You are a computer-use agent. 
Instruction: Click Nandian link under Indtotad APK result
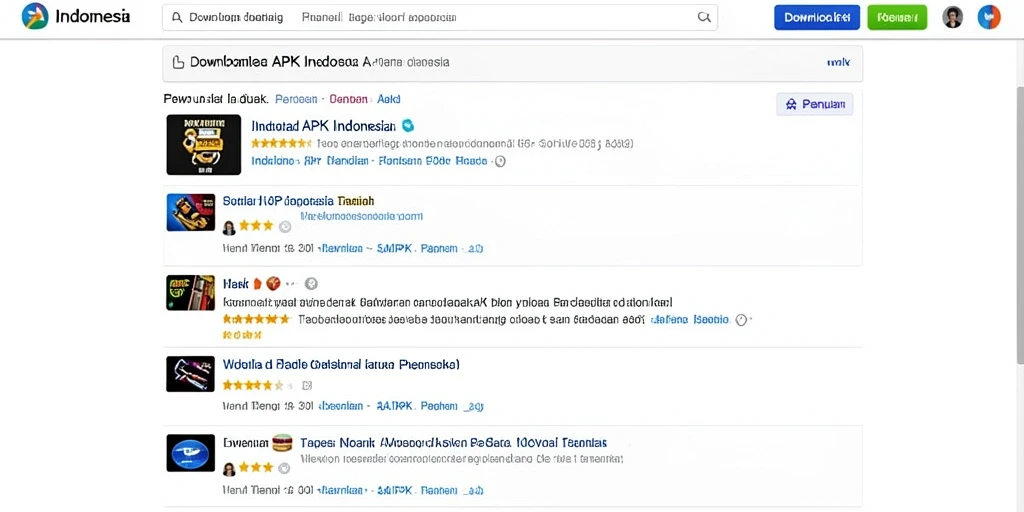[347, 161]
